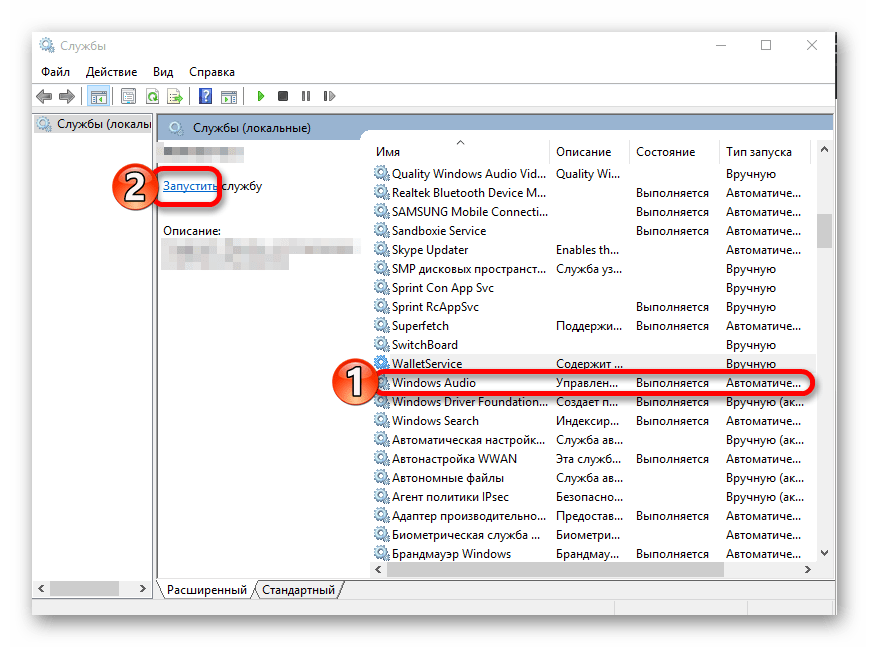Switch to the Стандартный tab
The image size is (869, 647).
click(x=299, y=590)
